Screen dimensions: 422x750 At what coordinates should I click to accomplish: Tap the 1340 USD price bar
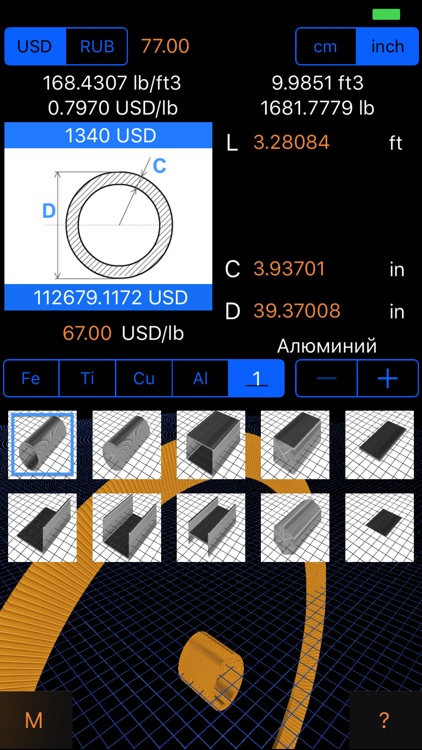(x=108, y=135)
